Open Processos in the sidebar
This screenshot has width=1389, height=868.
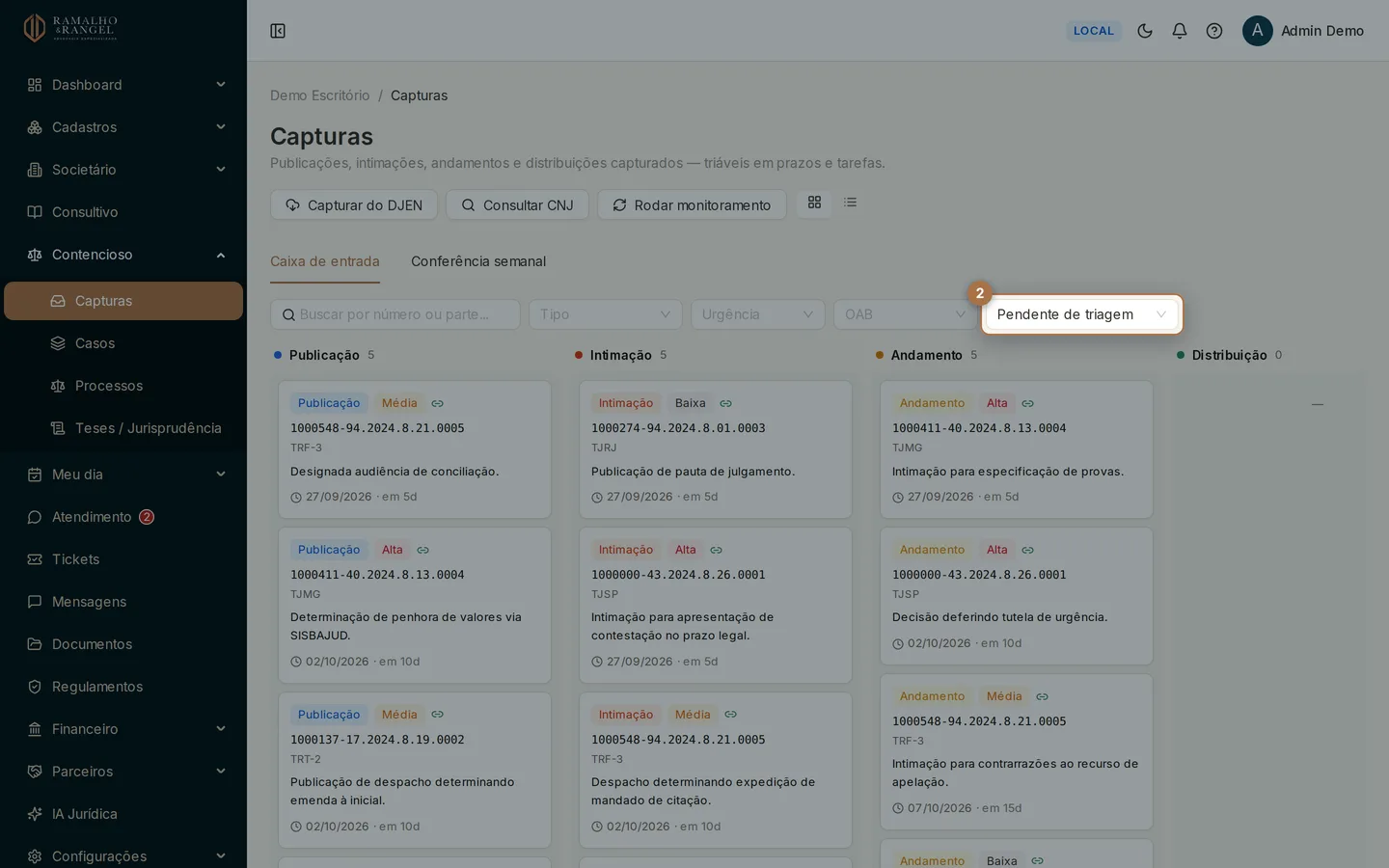pyautogui.click(x=123, y=386)
